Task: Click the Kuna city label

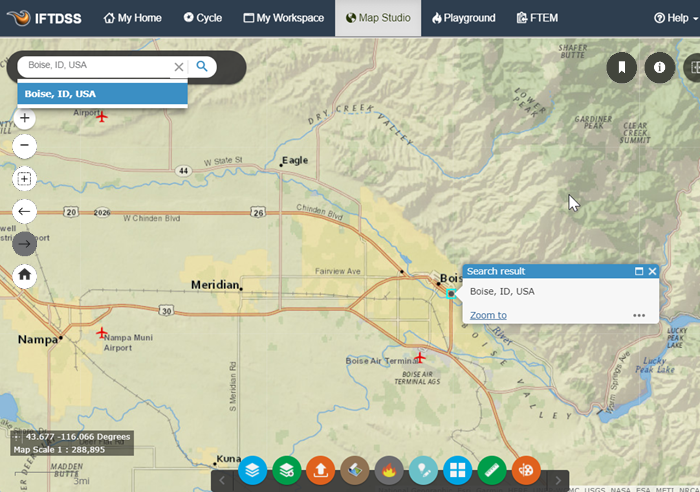Action: [x=229, y=459]
